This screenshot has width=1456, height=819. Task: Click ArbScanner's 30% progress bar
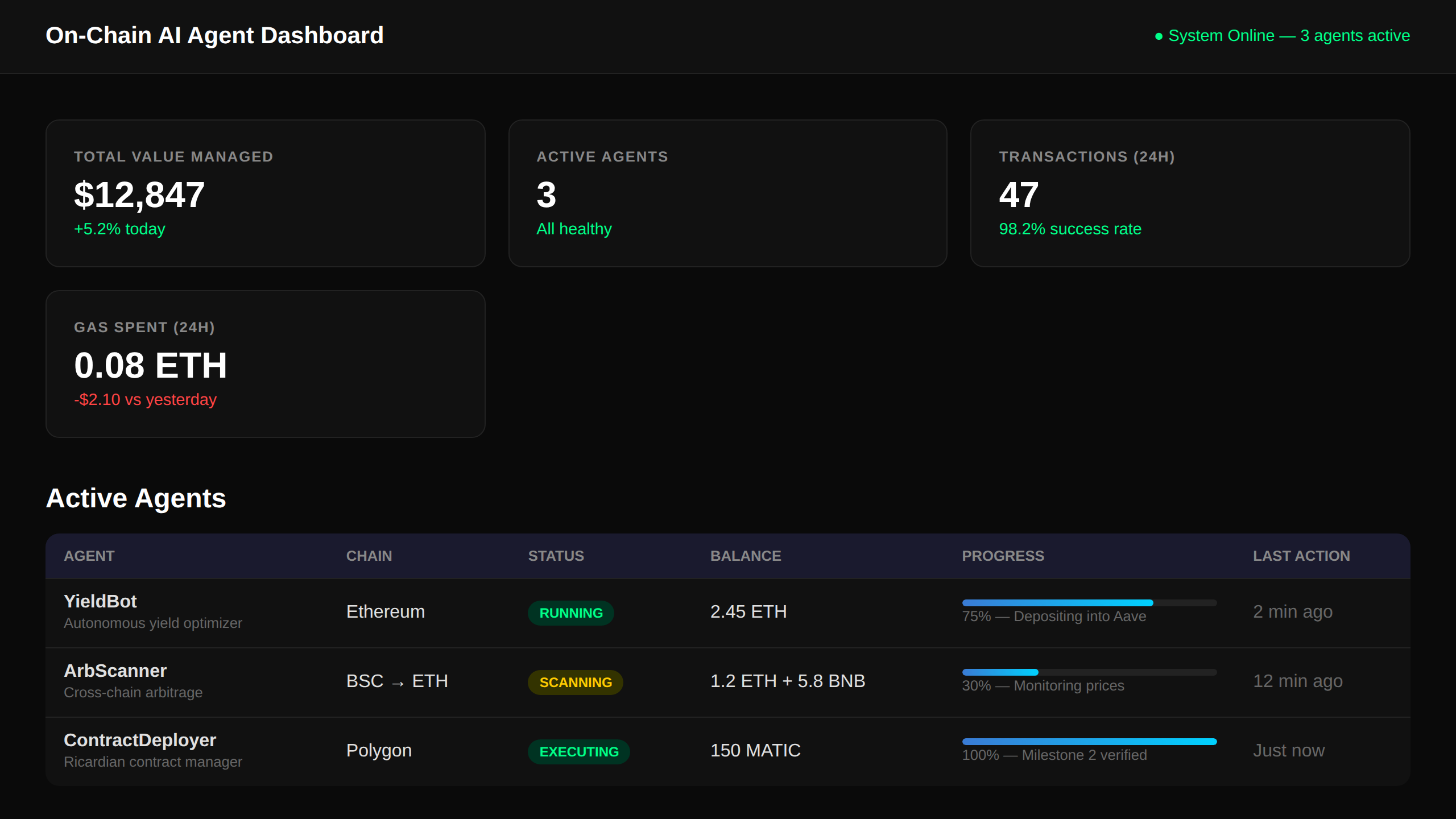[1089, 672]
